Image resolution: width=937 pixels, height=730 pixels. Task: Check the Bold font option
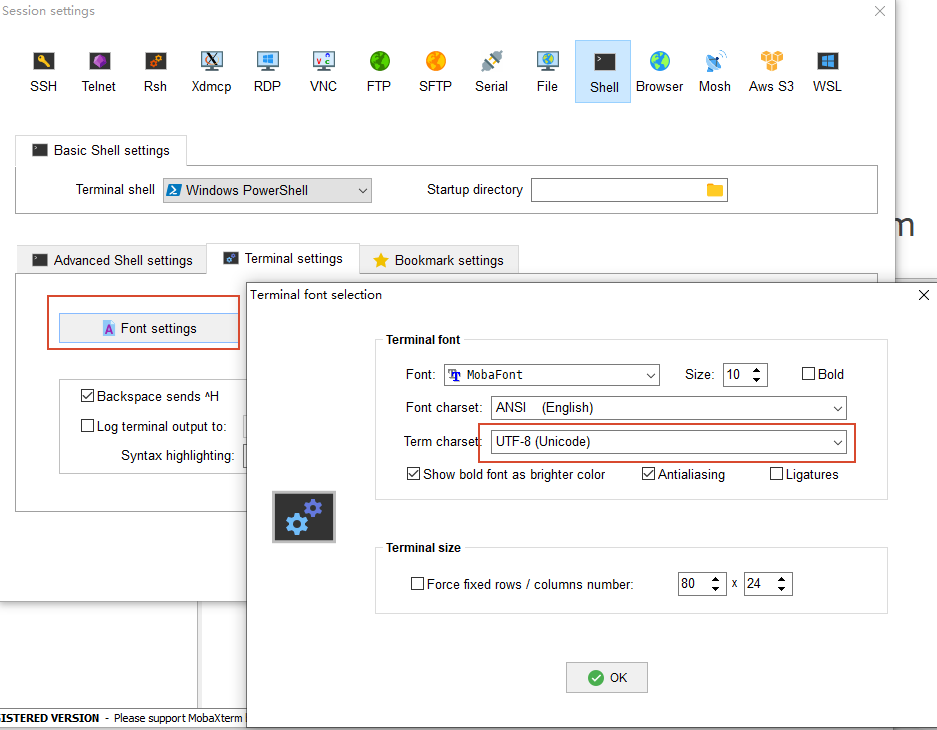click(x=808, y=374)
